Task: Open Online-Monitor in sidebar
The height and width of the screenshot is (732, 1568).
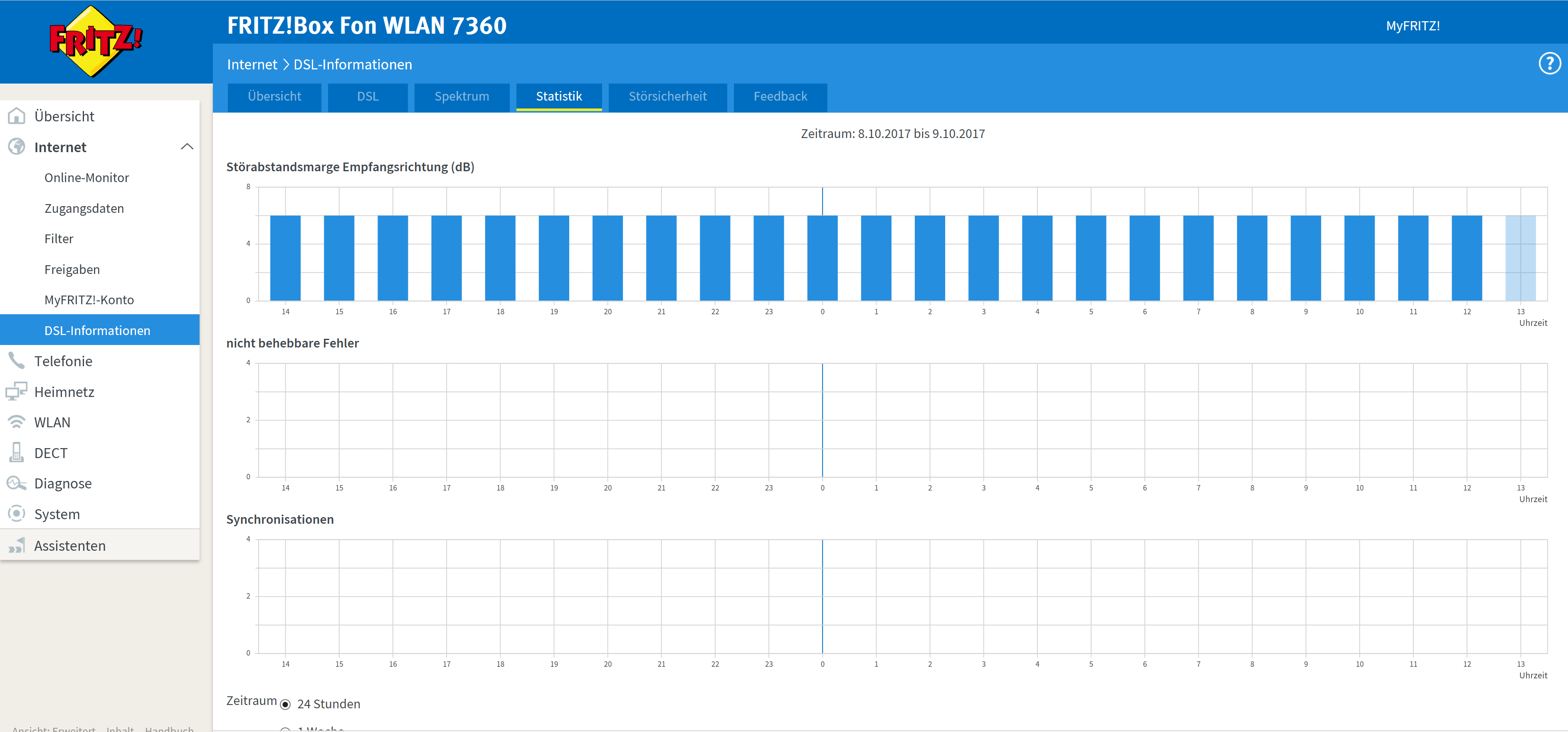Action: [x=86, y=177]
